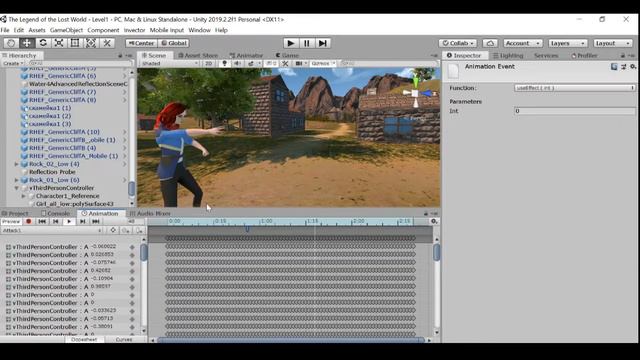Toggle scene audio with the speaker icon
Viewport: 640px width, 360px height.
pyautogui.click(x=237, y=63)
